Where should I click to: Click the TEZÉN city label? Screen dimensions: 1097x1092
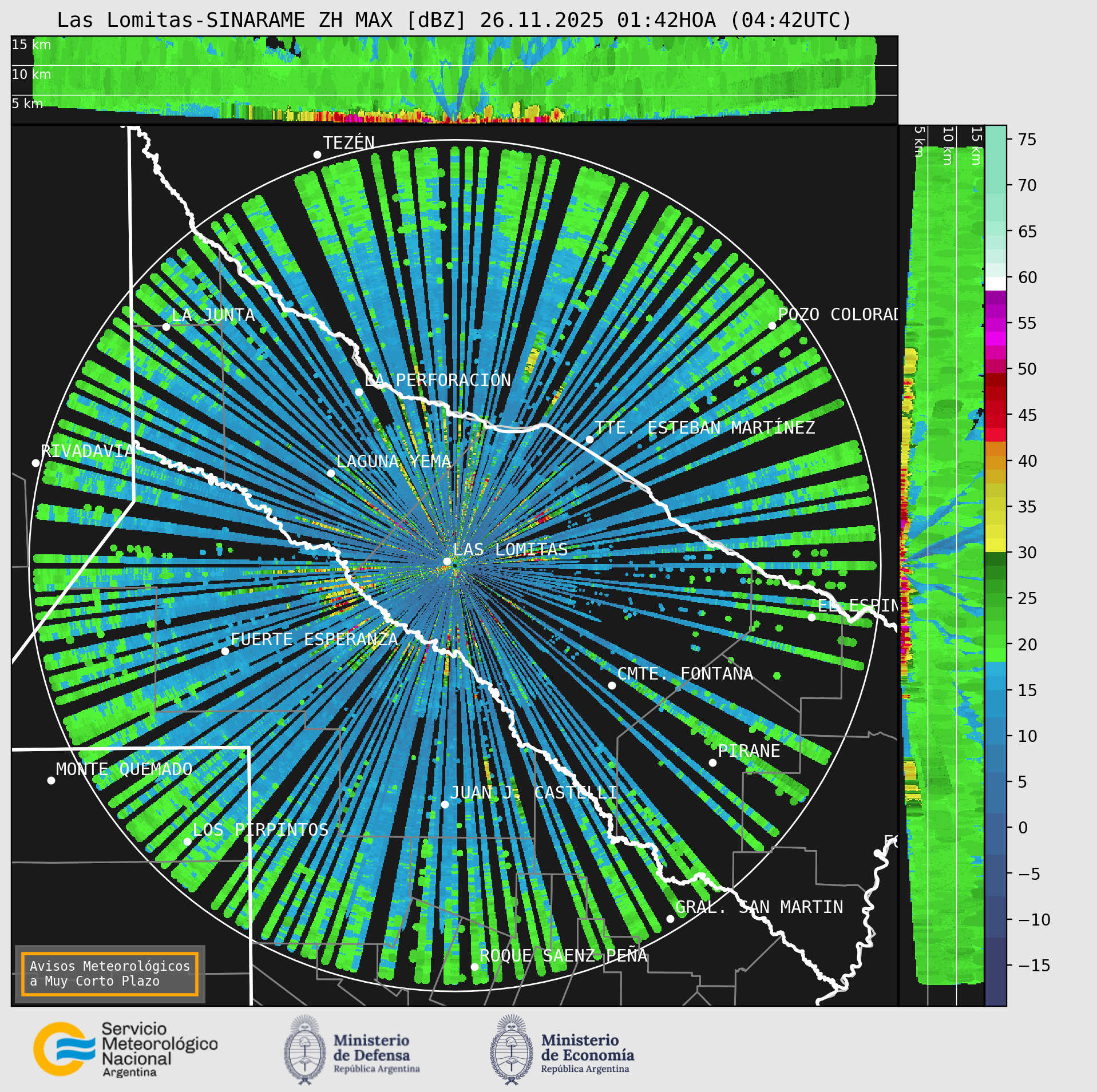348,142
